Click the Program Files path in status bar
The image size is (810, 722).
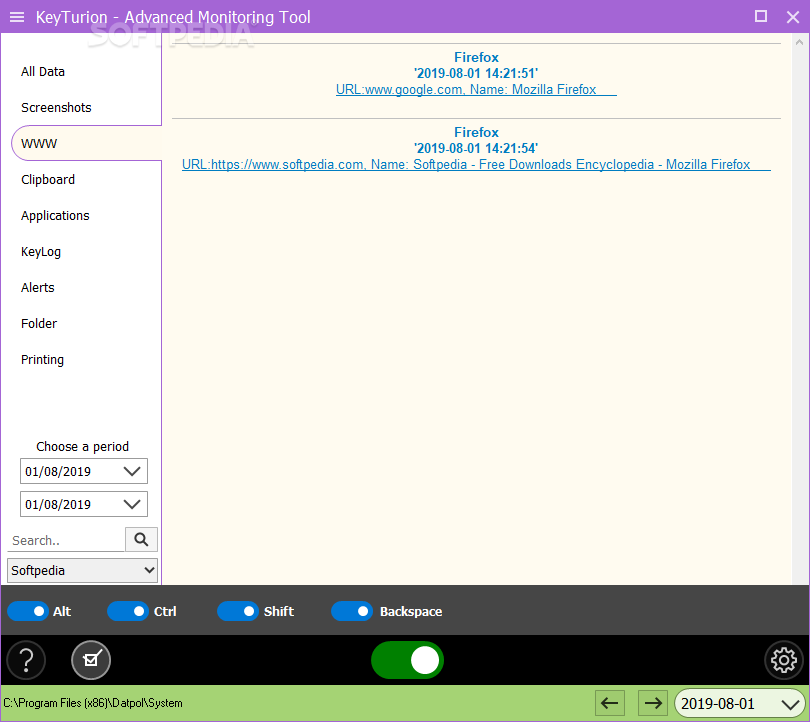93,703
